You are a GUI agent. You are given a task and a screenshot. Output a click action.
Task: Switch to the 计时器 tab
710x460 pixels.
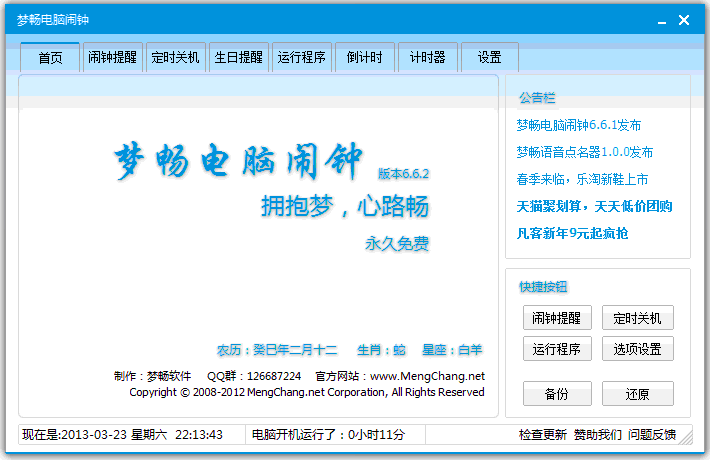427,58
